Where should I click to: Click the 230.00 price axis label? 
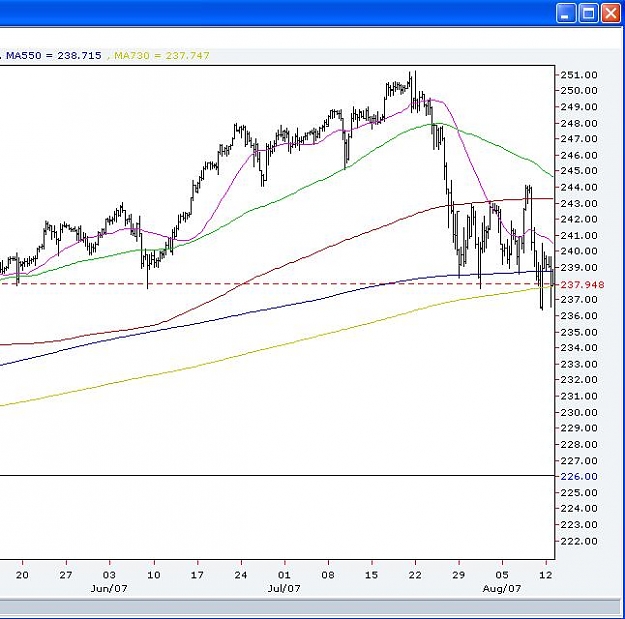coord(579,413)
